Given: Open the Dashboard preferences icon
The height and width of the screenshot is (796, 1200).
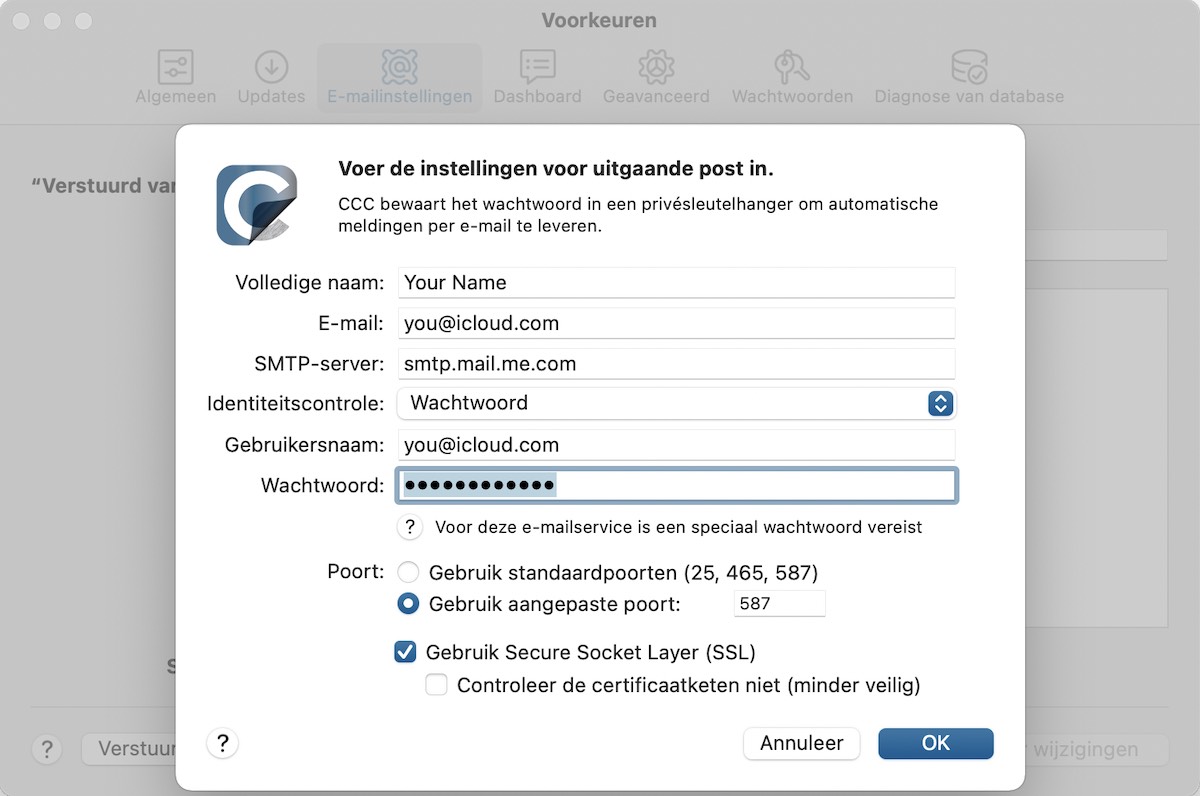Looking at the screenshot, I should [538, 67].
